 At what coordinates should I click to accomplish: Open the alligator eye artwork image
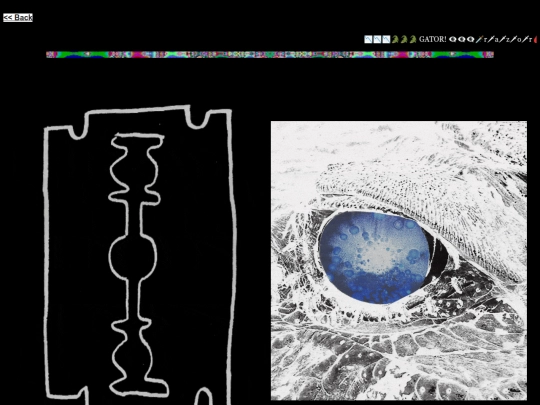click(399, 260)
